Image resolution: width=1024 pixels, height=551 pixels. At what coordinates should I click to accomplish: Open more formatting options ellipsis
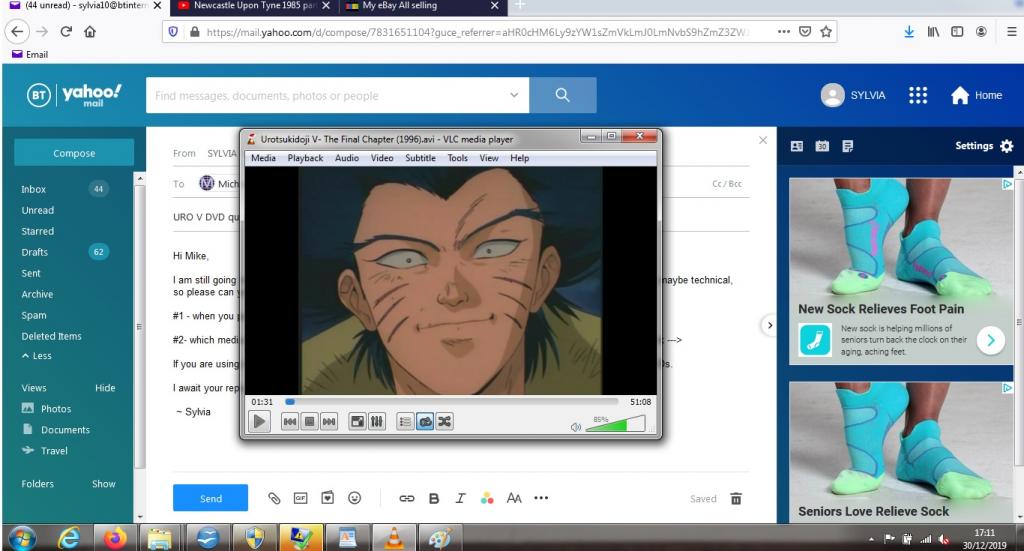coord(541,498)
